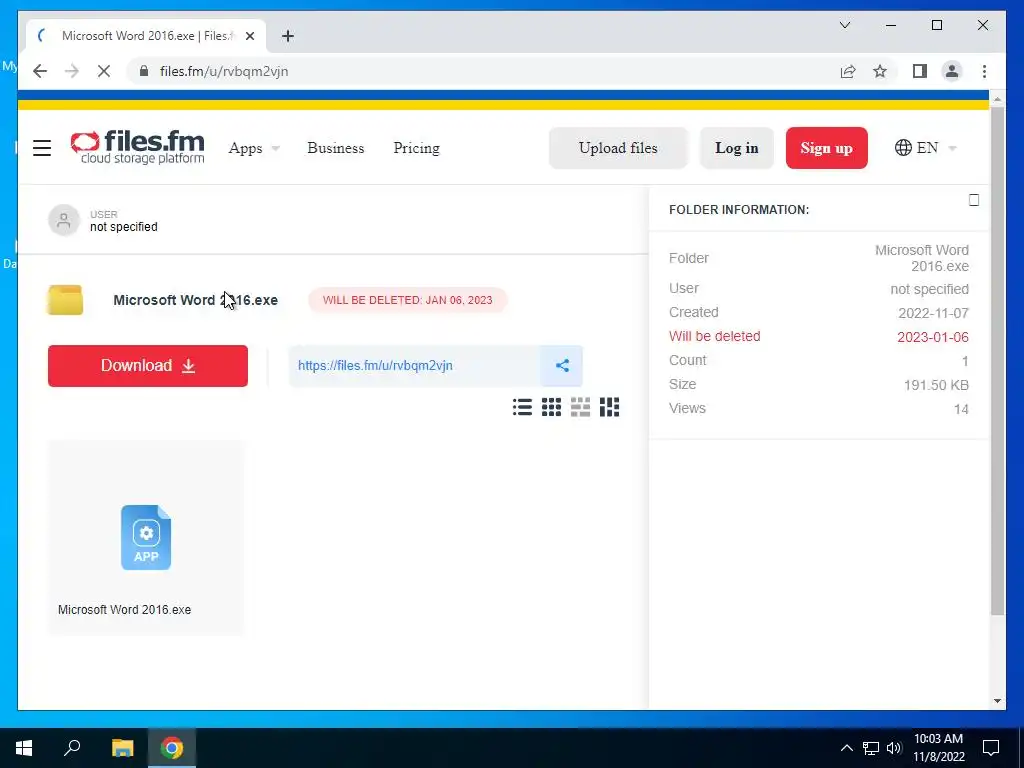Open the Windows Start menu
This screenshot has width=1024, height=768.
pyautogui.click(x=24, y=748)
